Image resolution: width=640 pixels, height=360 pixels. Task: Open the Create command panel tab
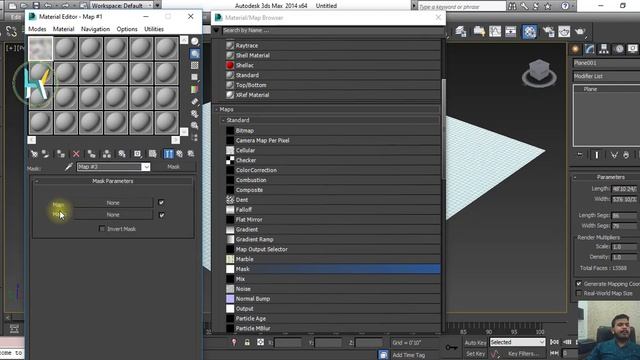tap(575, 49)
